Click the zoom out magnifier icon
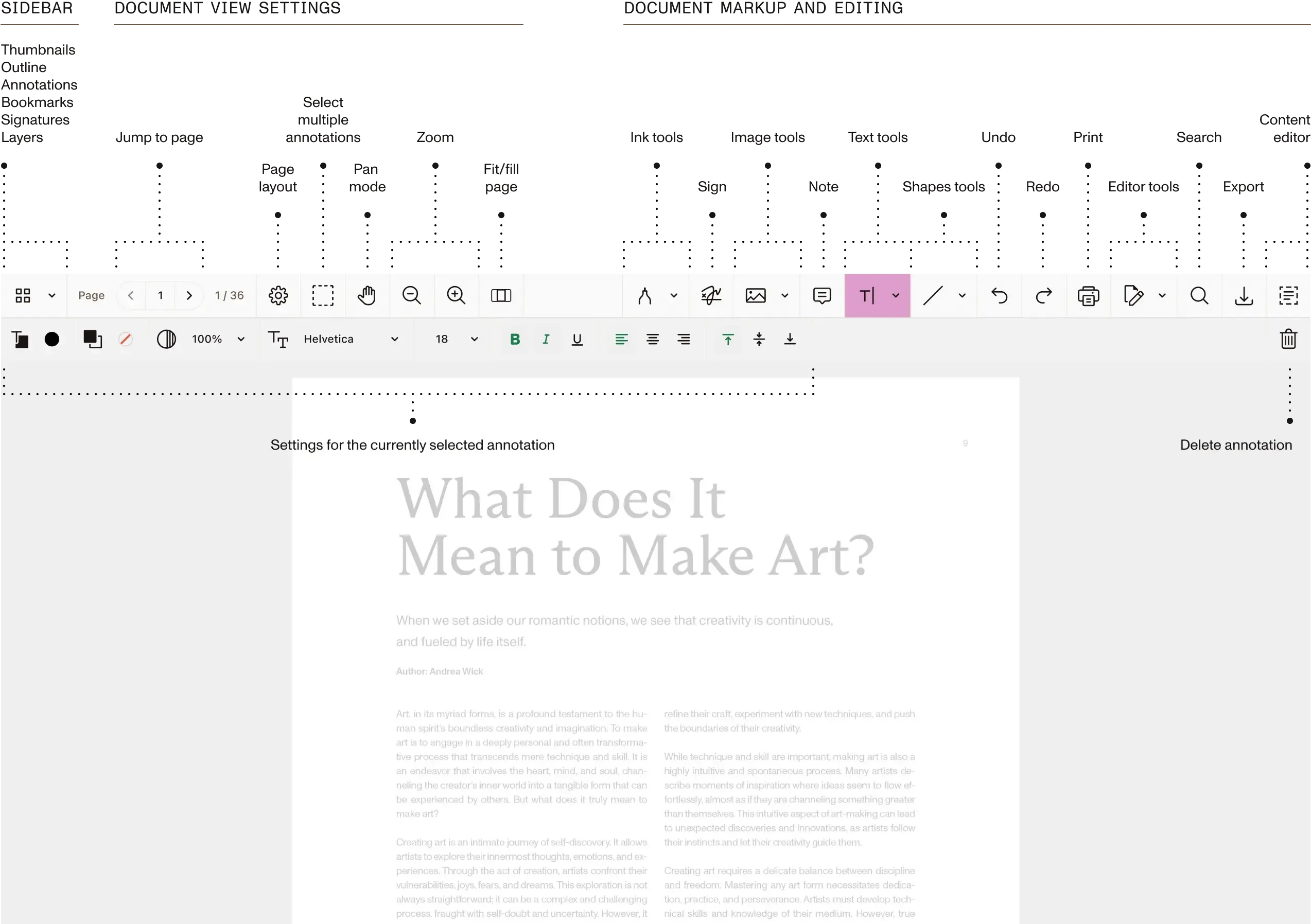1311x924 pixels. [411, 296]
